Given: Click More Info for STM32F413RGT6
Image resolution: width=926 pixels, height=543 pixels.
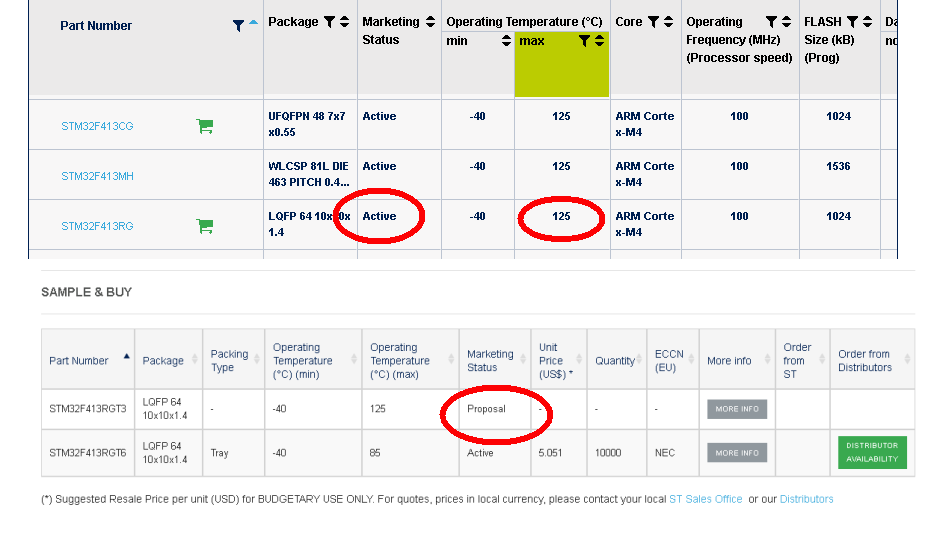Looking at the screenshot, I should point(737,453).
